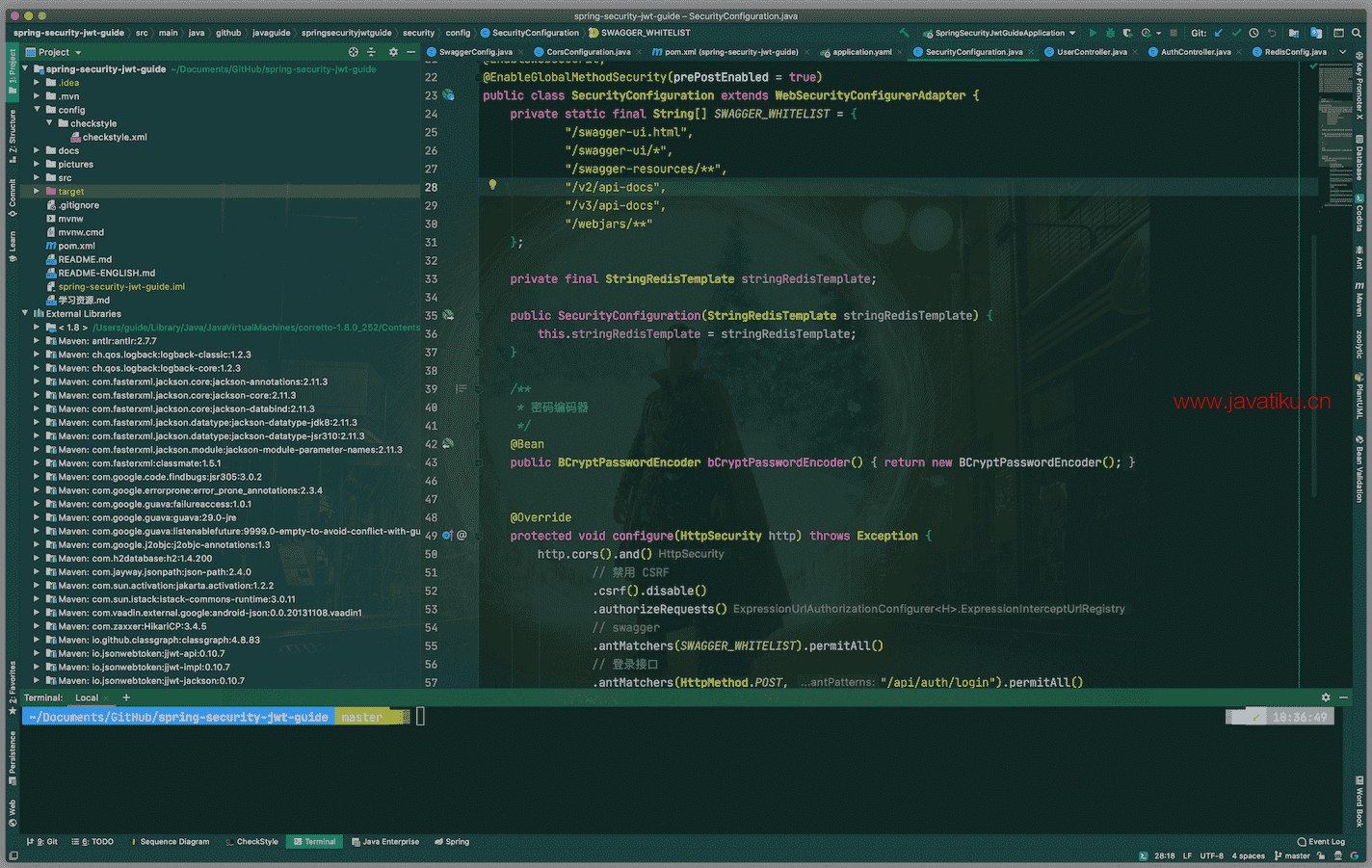Toggle the Word Book side panel
This screenshot has height=868, width=1372.
tap(1359, 802)
